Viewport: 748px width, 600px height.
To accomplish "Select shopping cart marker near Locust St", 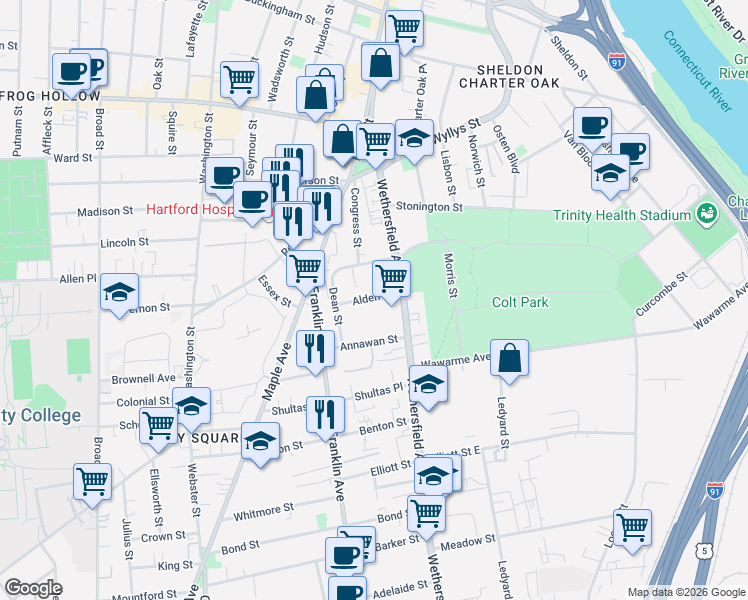I will point(632,528).
